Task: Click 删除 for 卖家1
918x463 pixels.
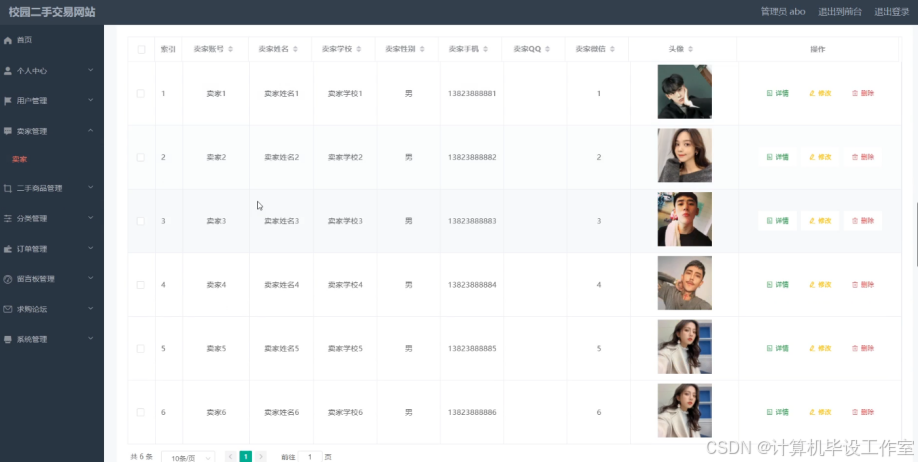Action: point(862,94)
